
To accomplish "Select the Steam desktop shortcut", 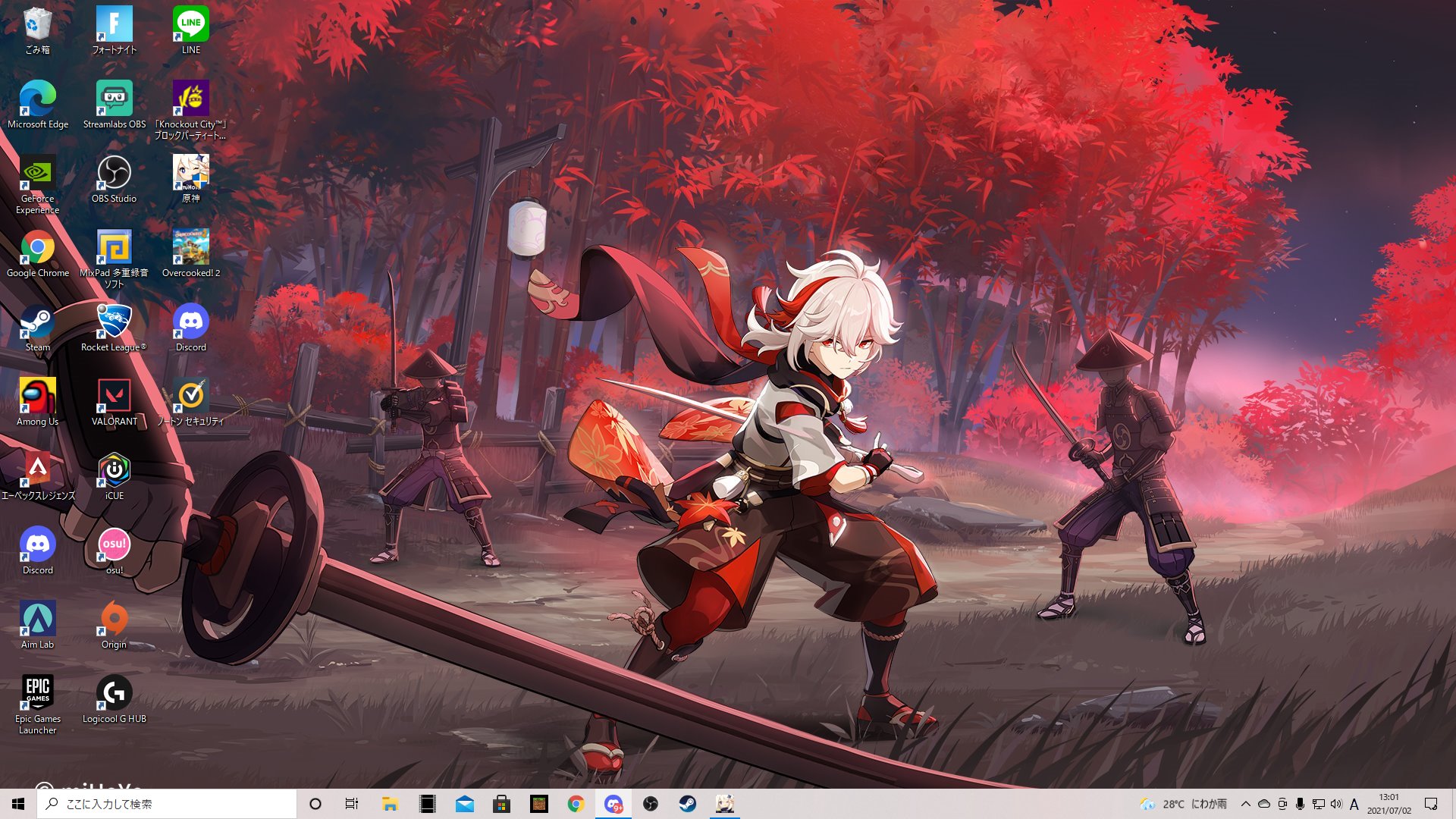I will (x=37, y=328).
